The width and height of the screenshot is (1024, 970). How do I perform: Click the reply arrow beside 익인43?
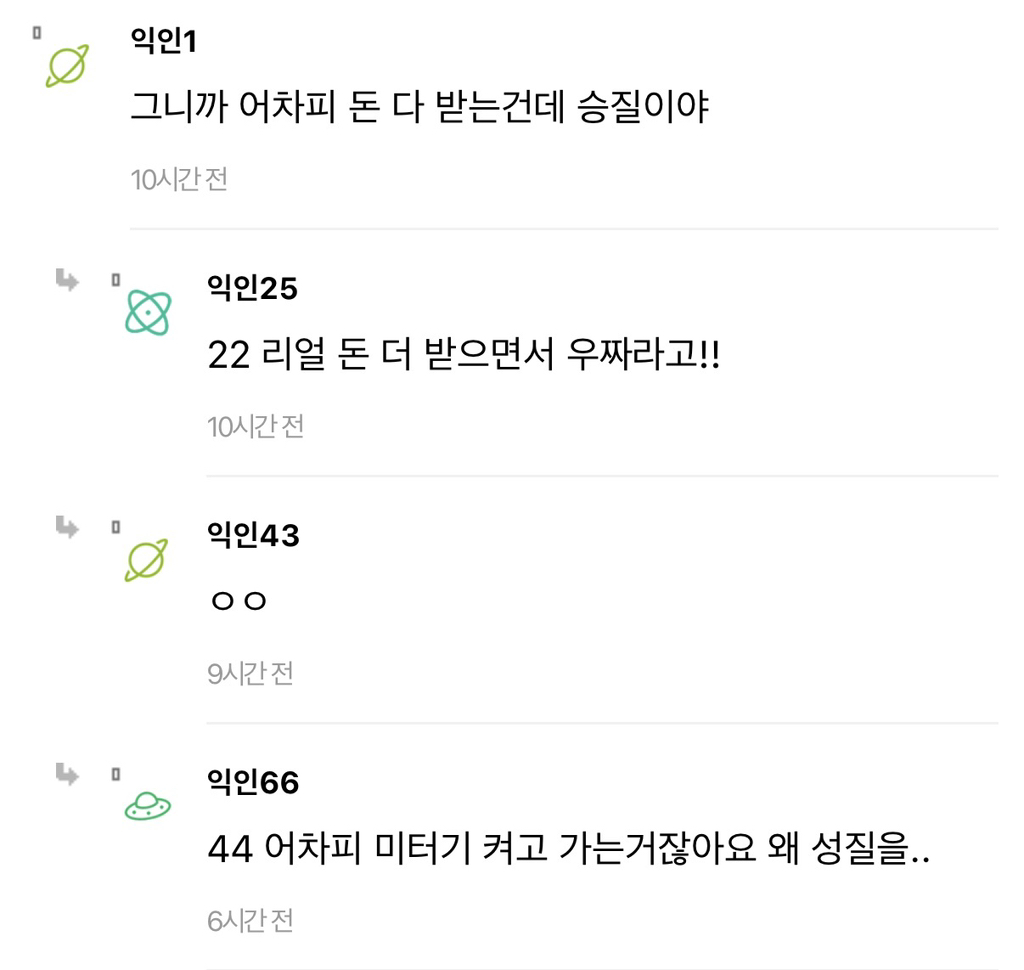(67, 527)
